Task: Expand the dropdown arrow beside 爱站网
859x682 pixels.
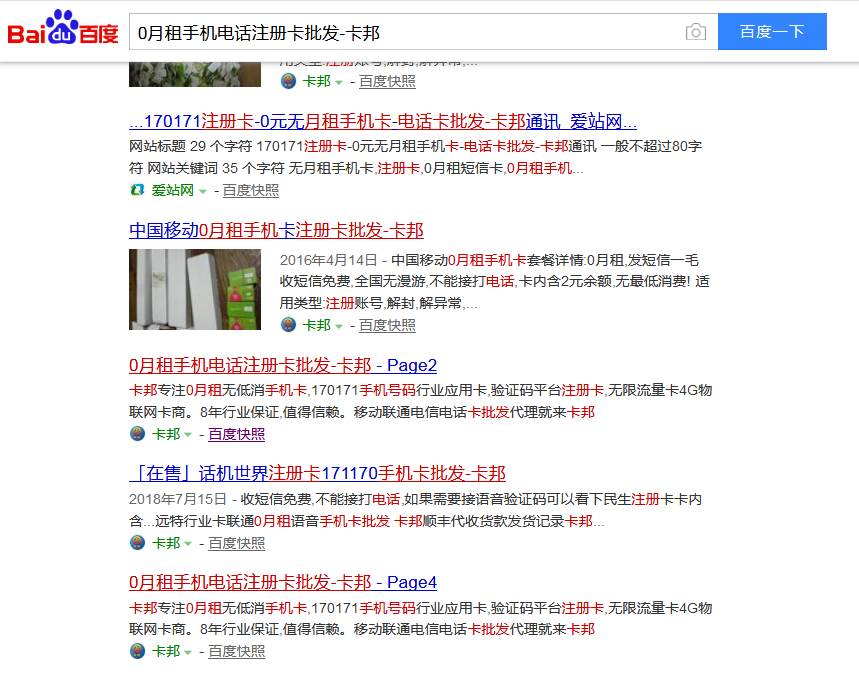Action: pos(203,191)
